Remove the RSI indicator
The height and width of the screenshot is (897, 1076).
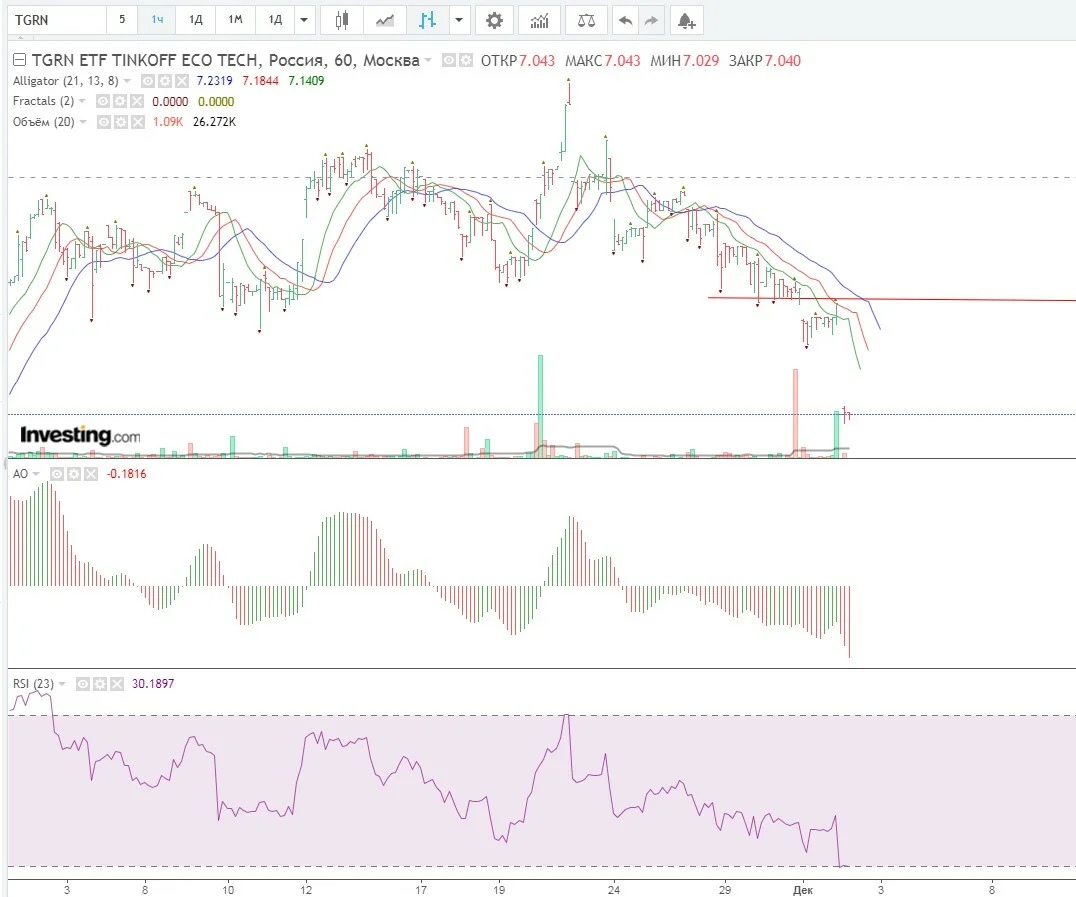(117, 684)
